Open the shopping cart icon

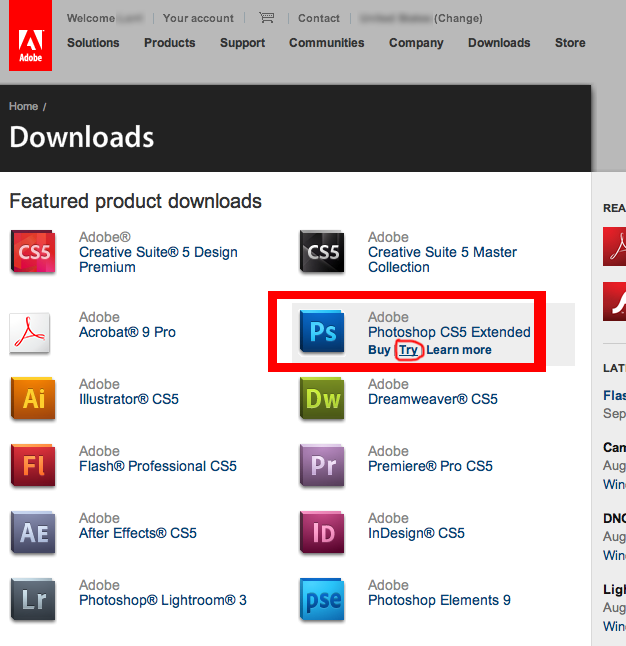tap(266, 18)
